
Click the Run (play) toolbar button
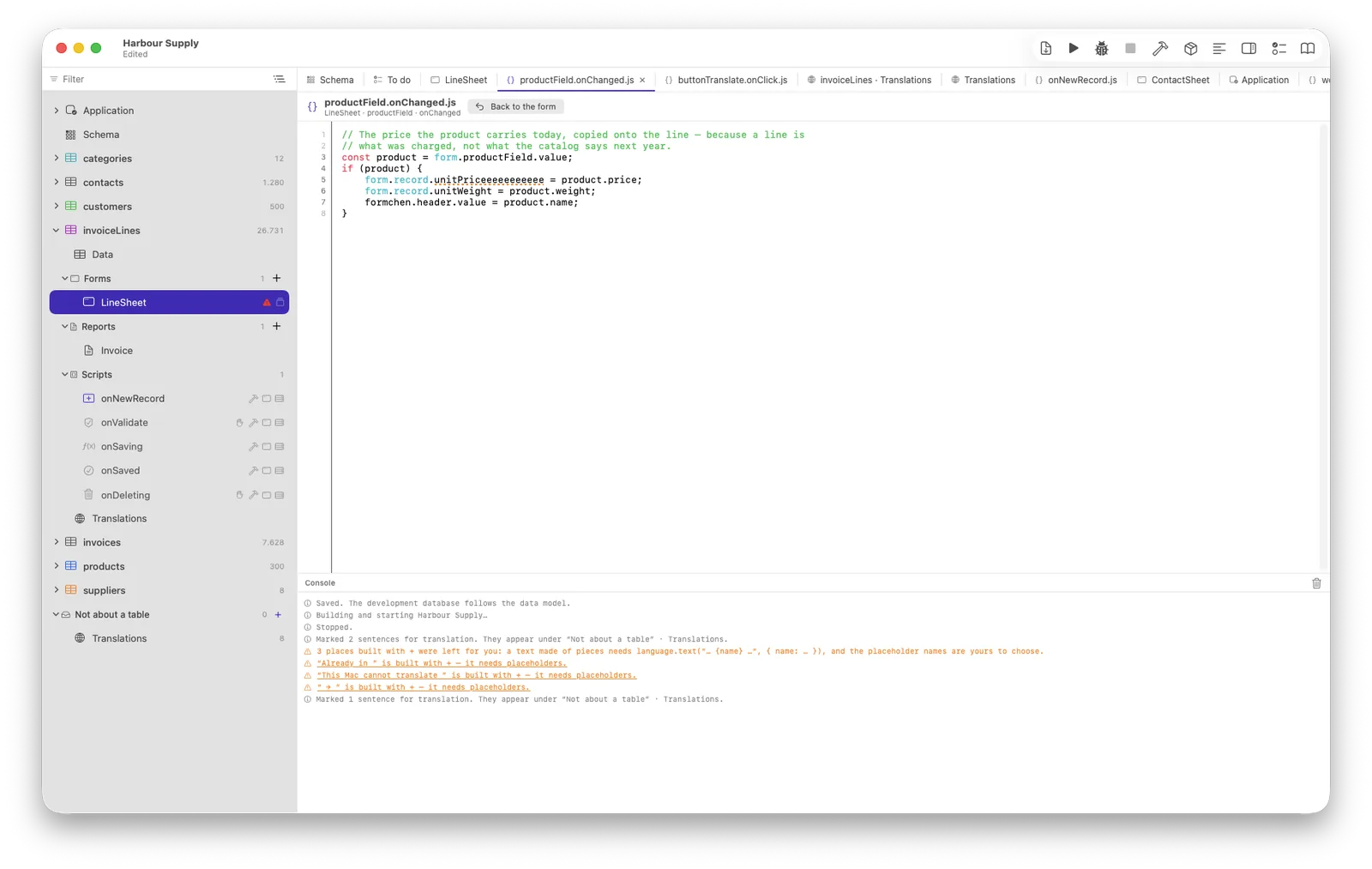(1074, 49)
